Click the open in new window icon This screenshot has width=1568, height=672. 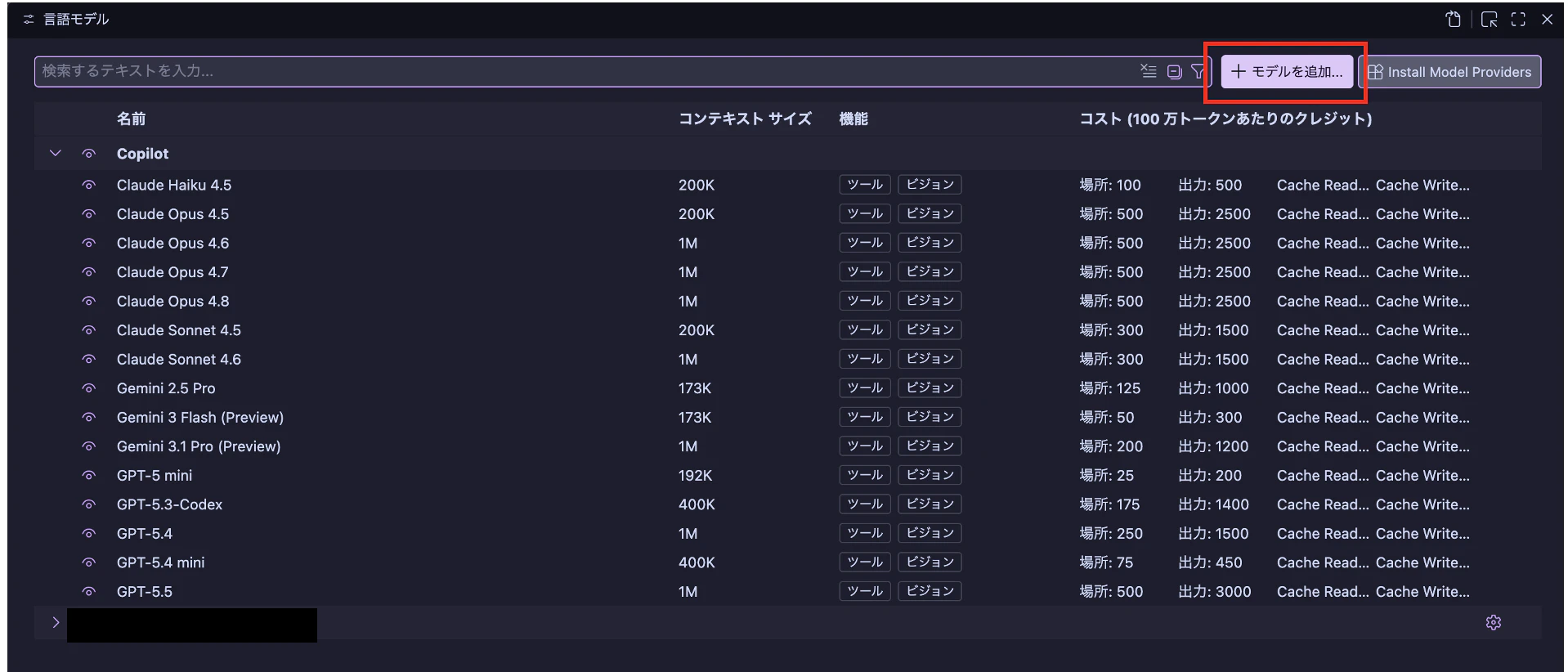point(1489,19)
